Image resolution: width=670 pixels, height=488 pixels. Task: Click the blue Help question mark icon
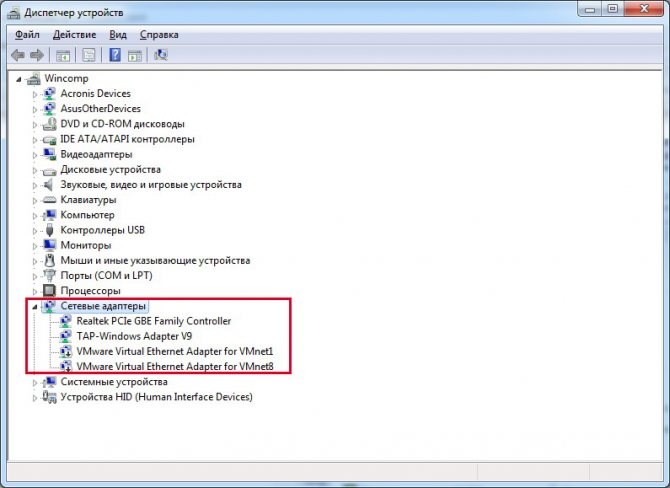coord(115,55)
